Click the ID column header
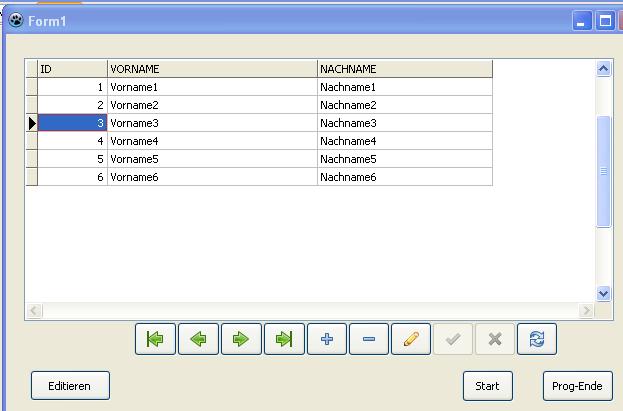623x411 pixels. (x=72, y=69)
